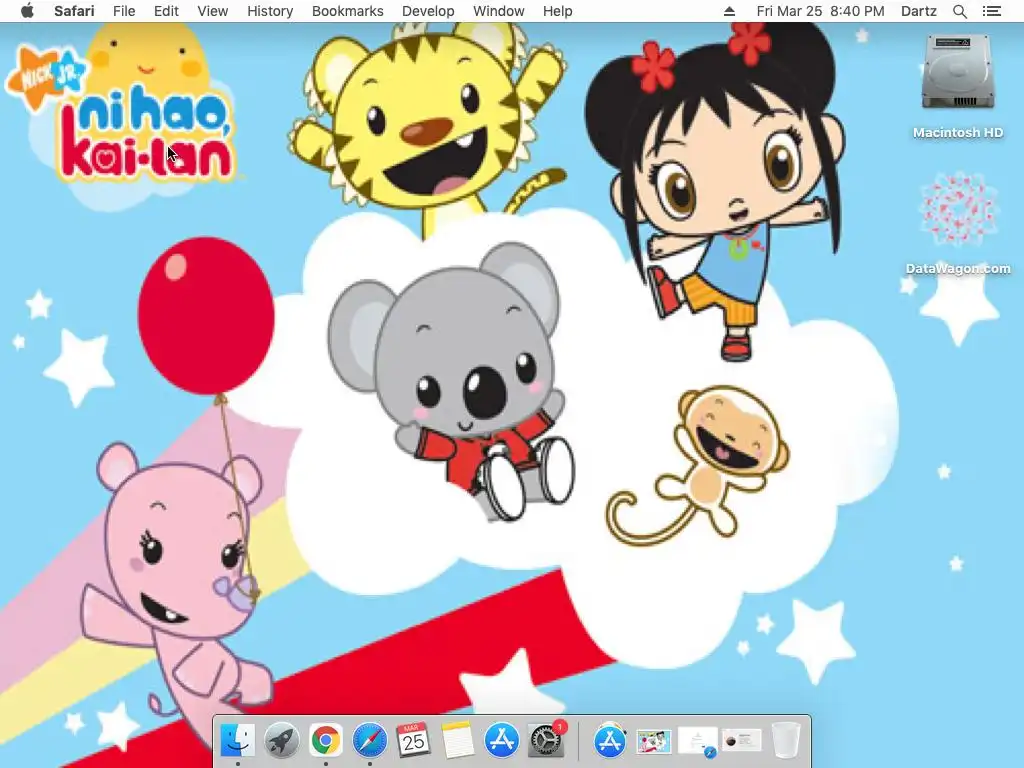
Task: Open the View menu
Action: [212, 11]
